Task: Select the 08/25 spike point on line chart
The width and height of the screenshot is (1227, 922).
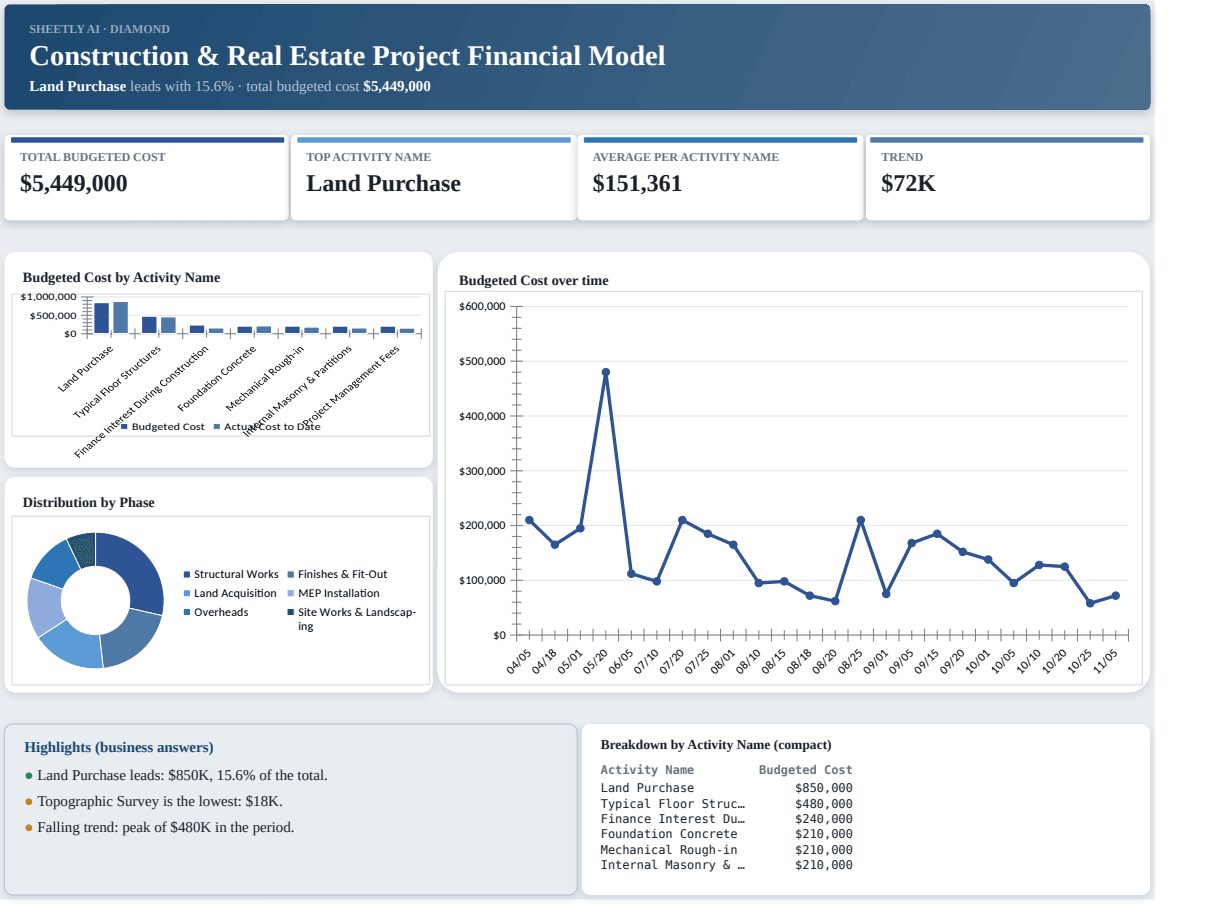Action: click(861, 520)
